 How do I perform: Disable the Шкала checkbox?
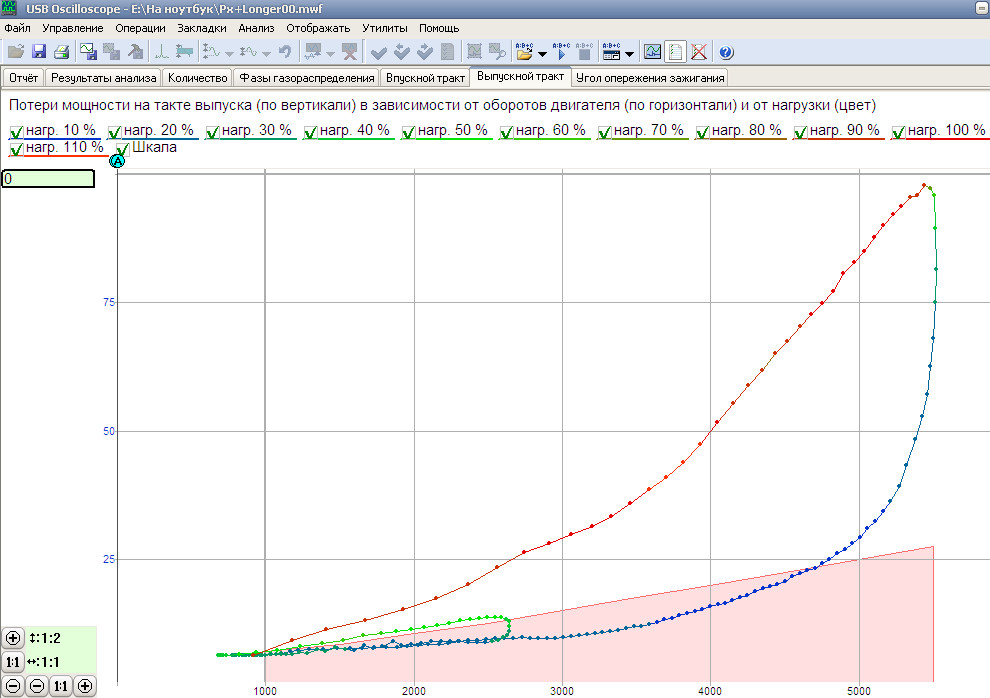(x=122, y=149)
